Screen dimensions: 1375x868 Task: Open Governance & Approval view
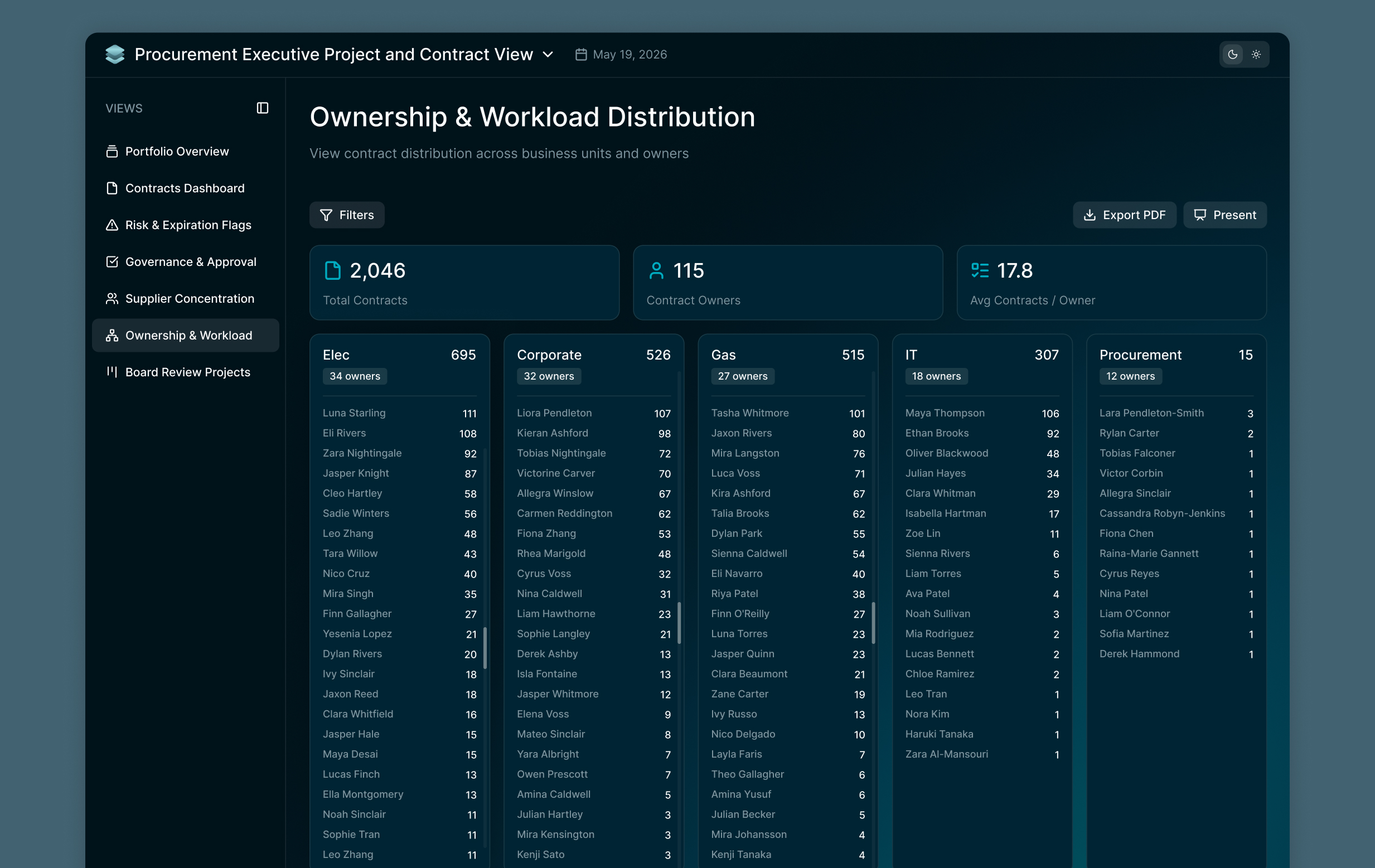(185, 261)
